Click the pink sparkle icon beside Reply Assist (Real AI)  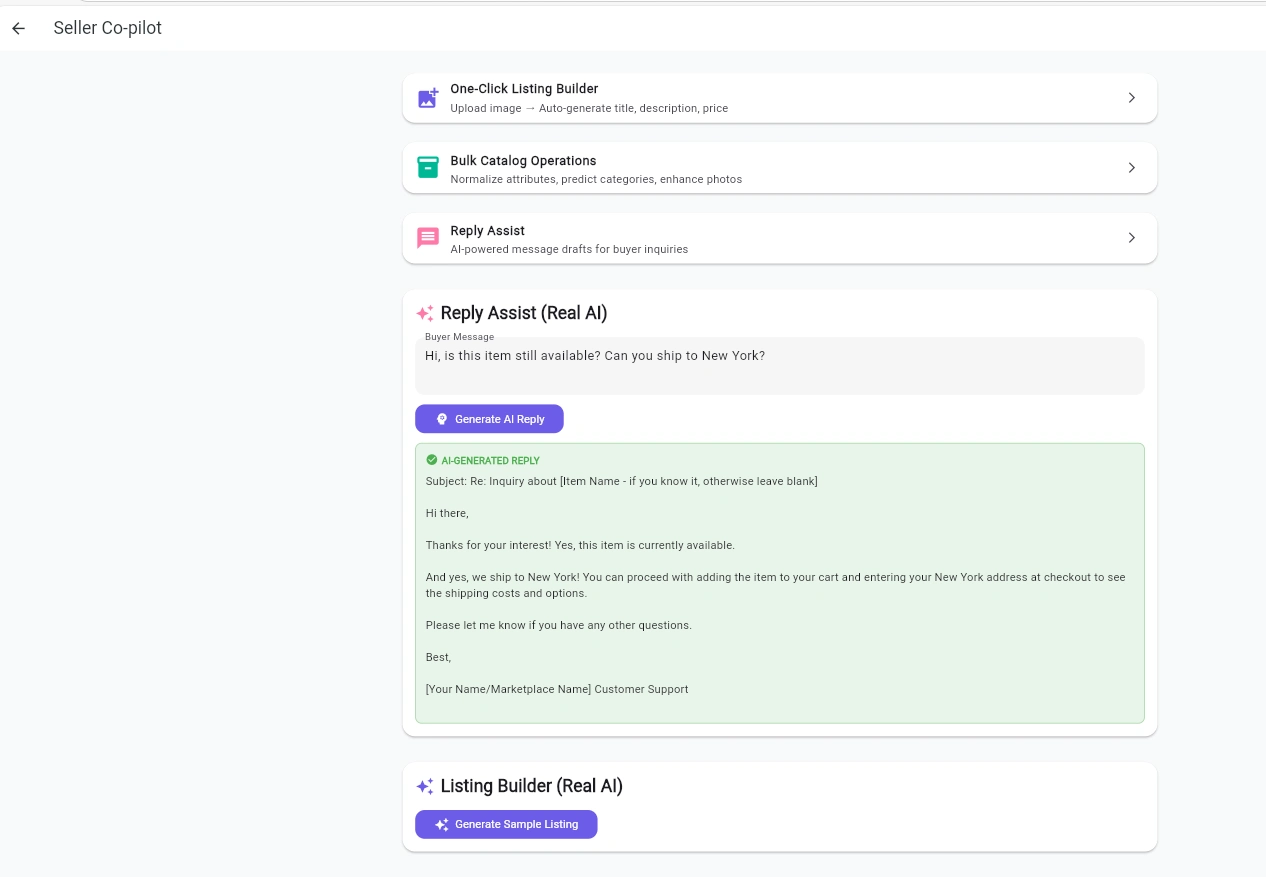425,314
